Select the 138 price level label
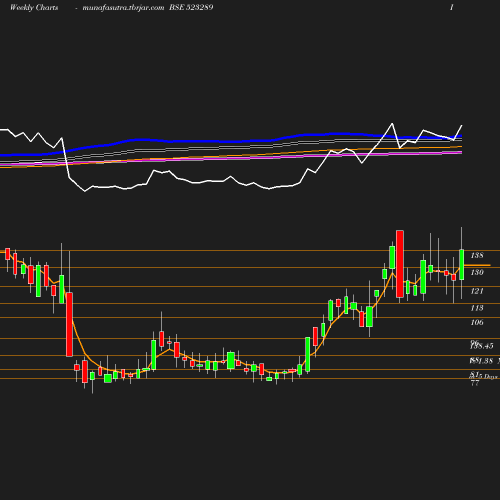Viewport: 500px width, 500px height. coord(477,255)
